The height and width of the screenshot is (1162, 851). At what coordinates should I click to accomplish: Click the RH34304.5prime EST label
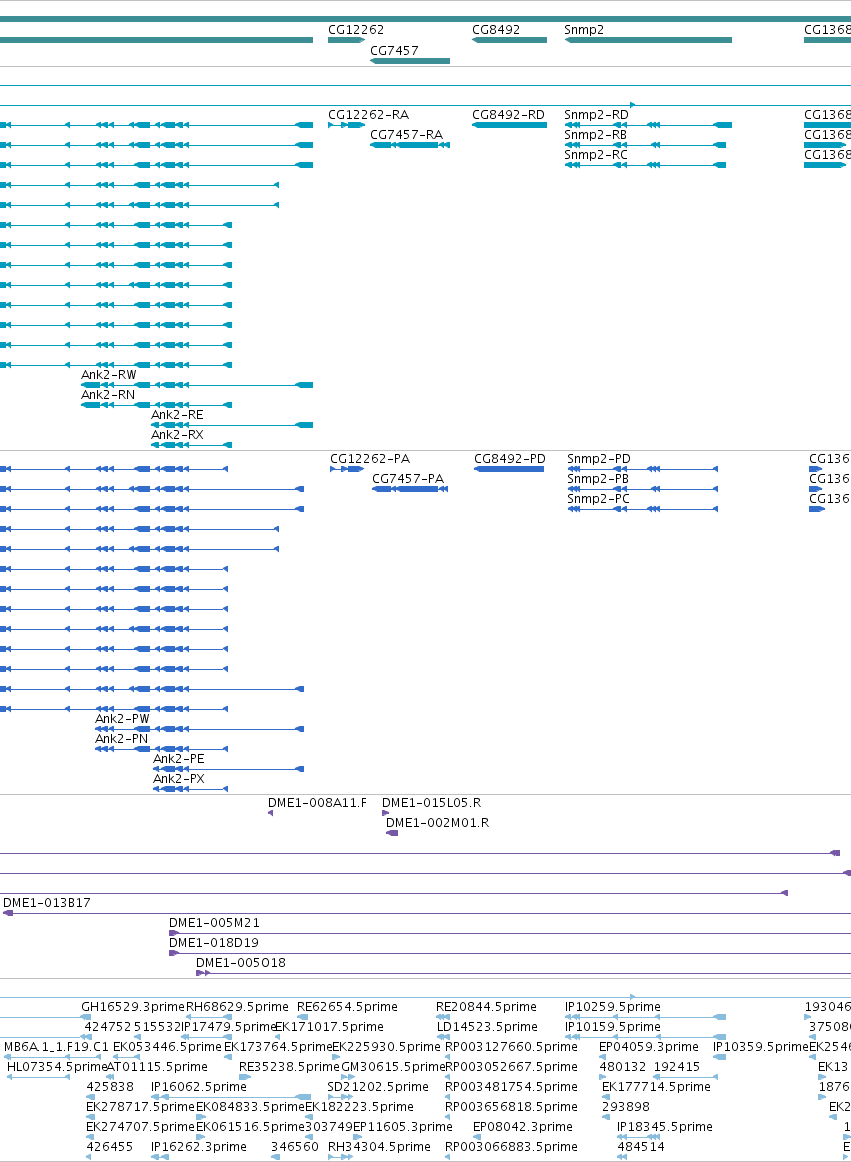(x=379, y=1147)
